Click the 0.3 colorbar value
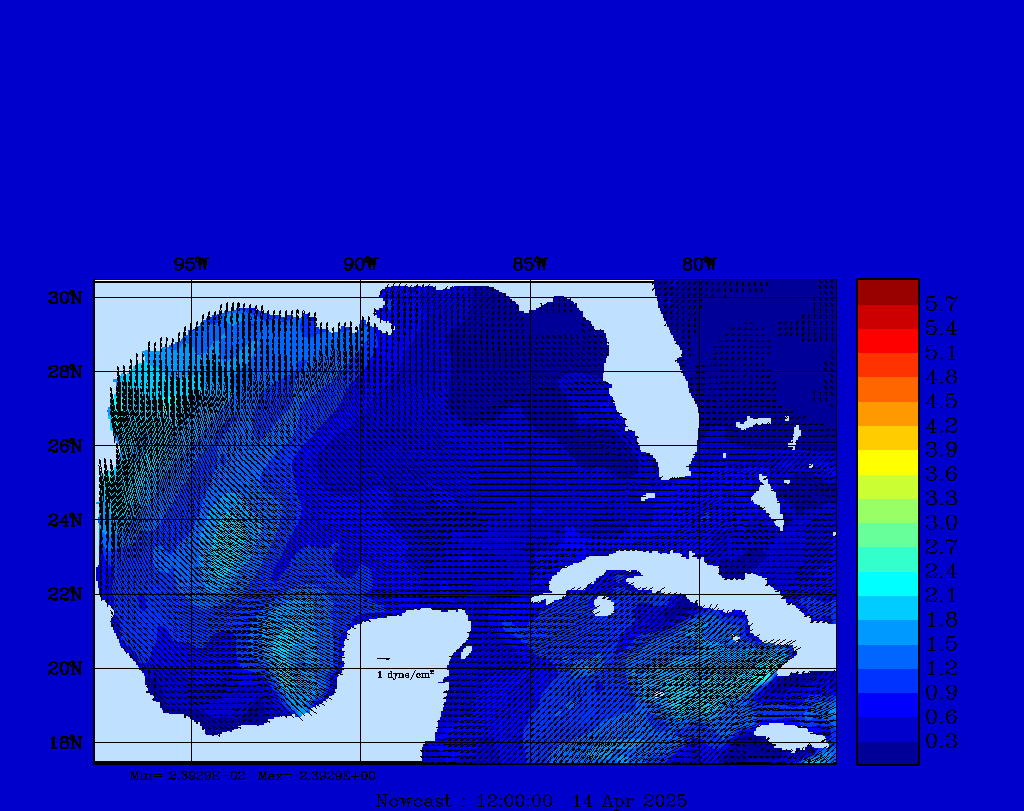1024x811 pixels. [x=941, y=741]
